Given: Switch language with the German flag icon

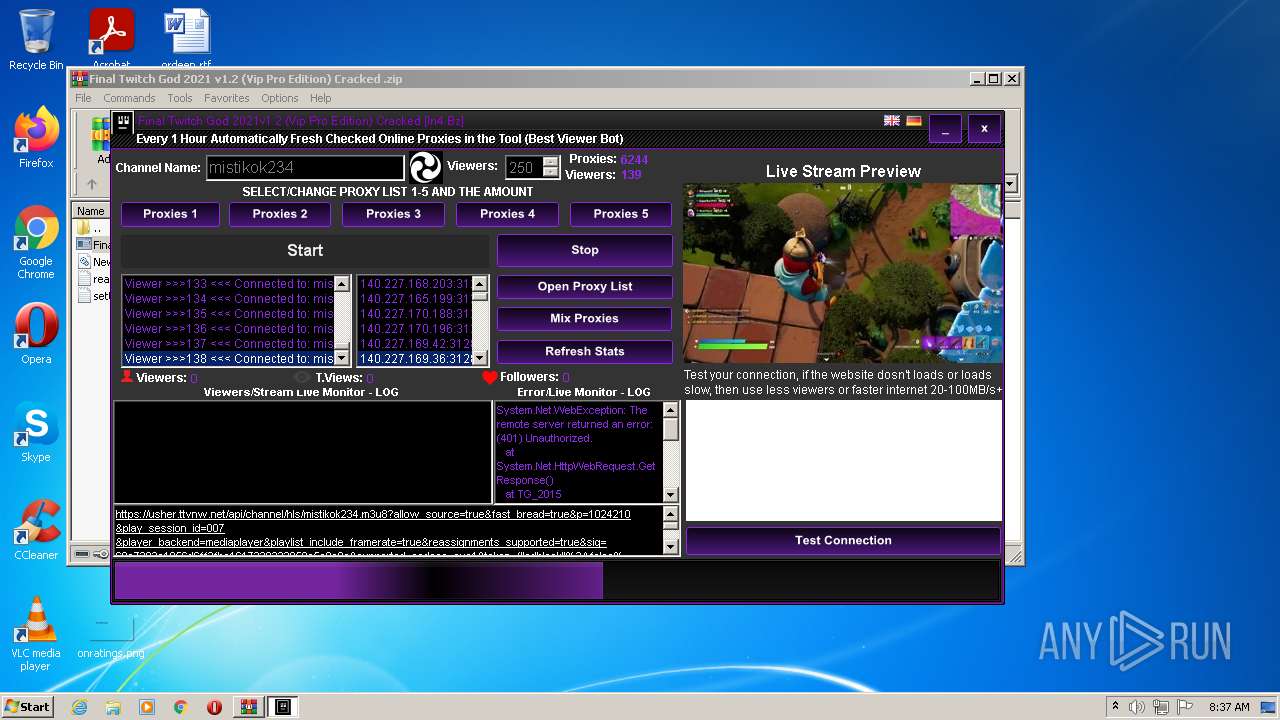Looking at the screenshot, I should (x=914, y=121).
